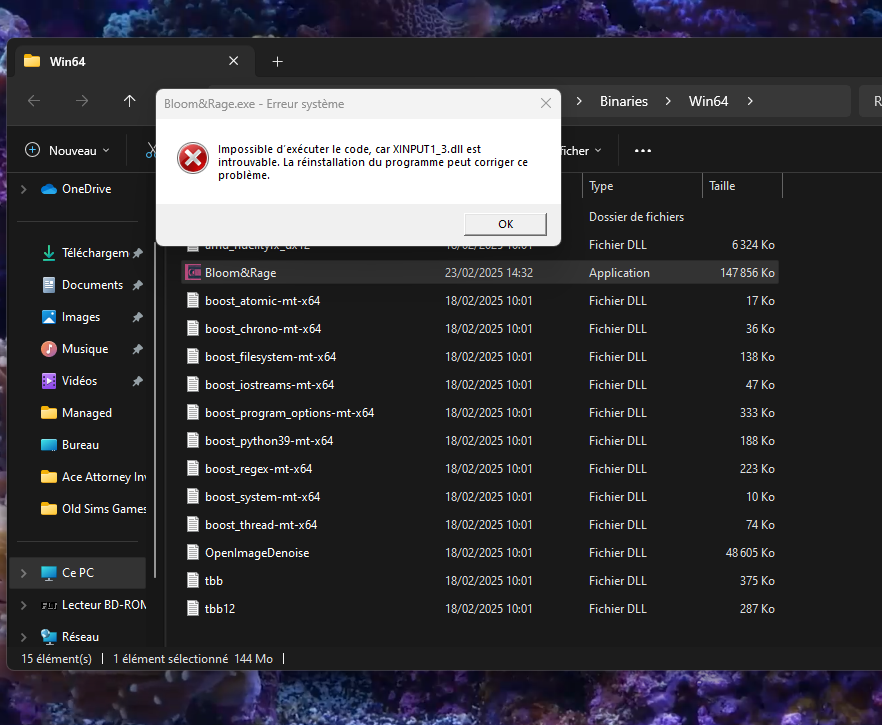The height and width of the screenshot is (725, 882).
Task: Click the OpenImageDenoise file icon
Action: pyautogui.click(x=193, y=552)
